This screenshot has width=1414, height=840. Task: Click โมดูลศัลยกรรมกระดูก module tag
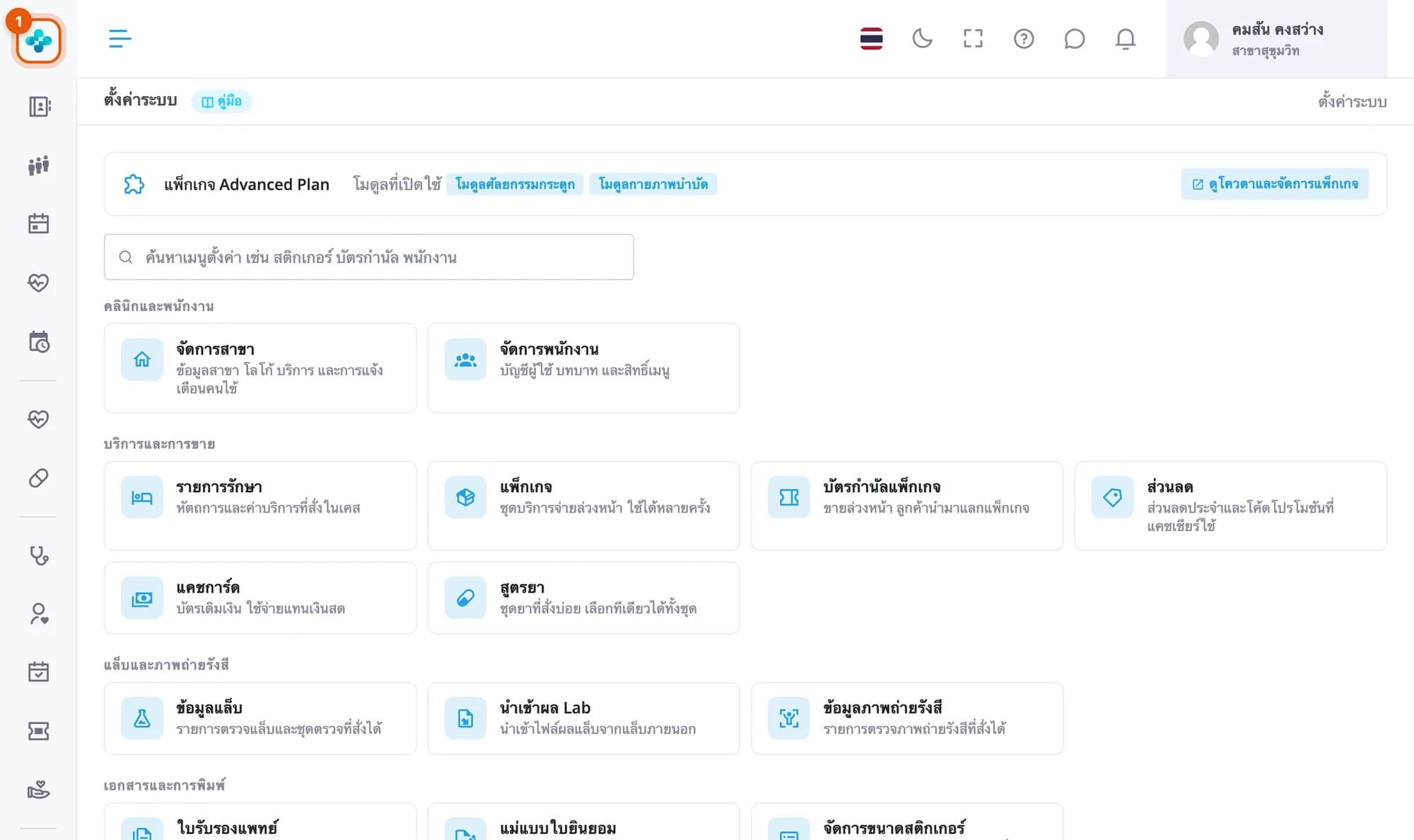pyautogui.click(x=515, y=184)
